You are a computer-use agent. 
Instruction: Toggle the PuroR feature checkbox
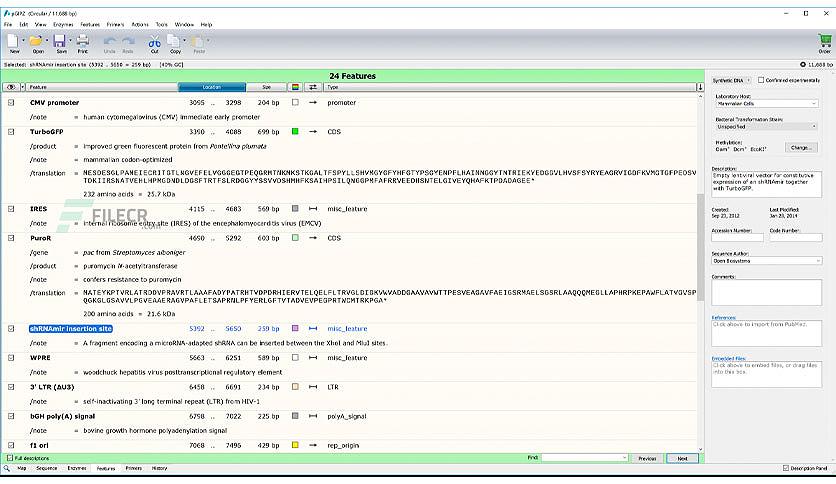(11, 238)
